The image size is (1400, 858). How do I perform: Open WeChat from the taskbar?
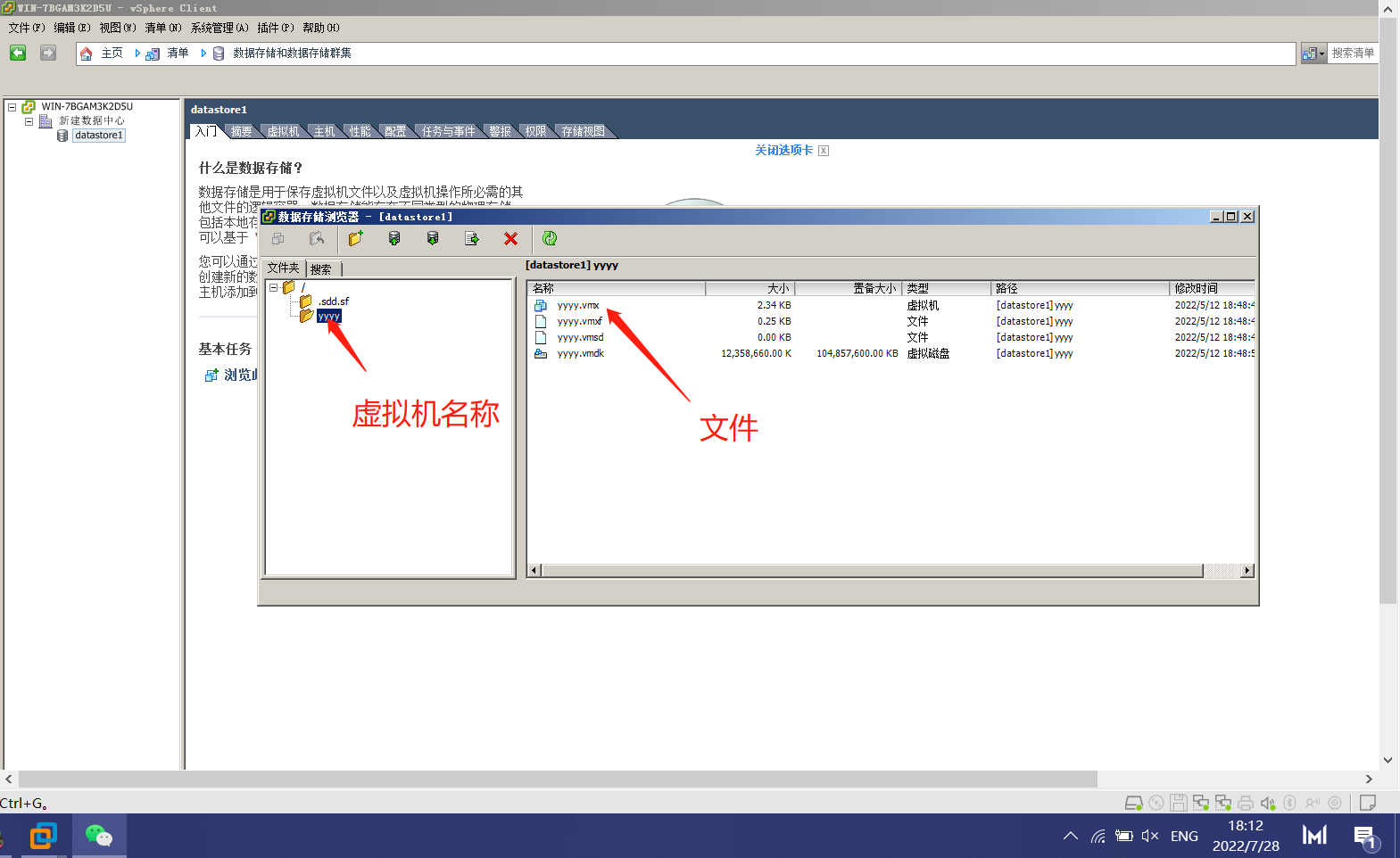tap(99, 836)
